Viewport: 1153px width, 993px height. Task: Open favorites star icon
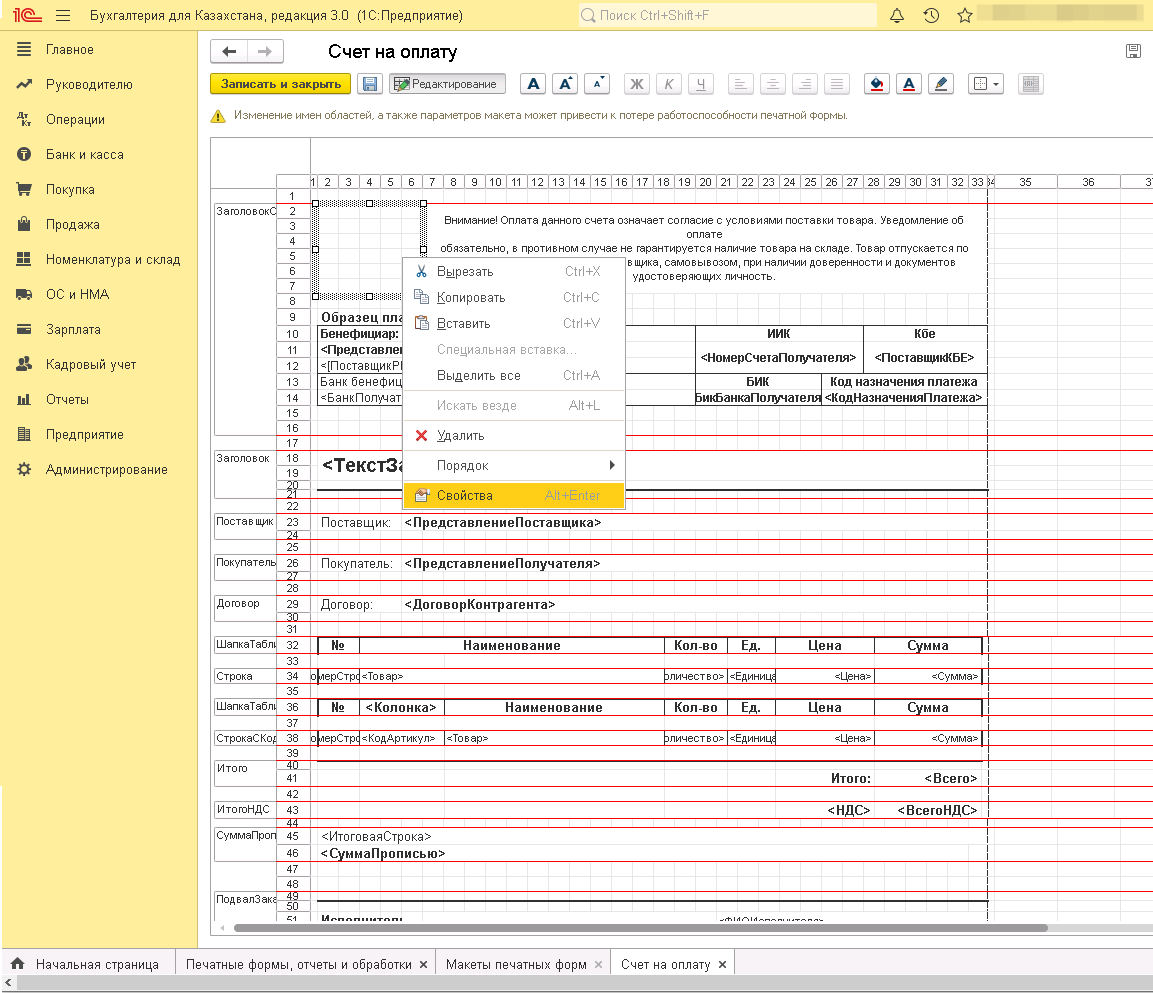965,15
